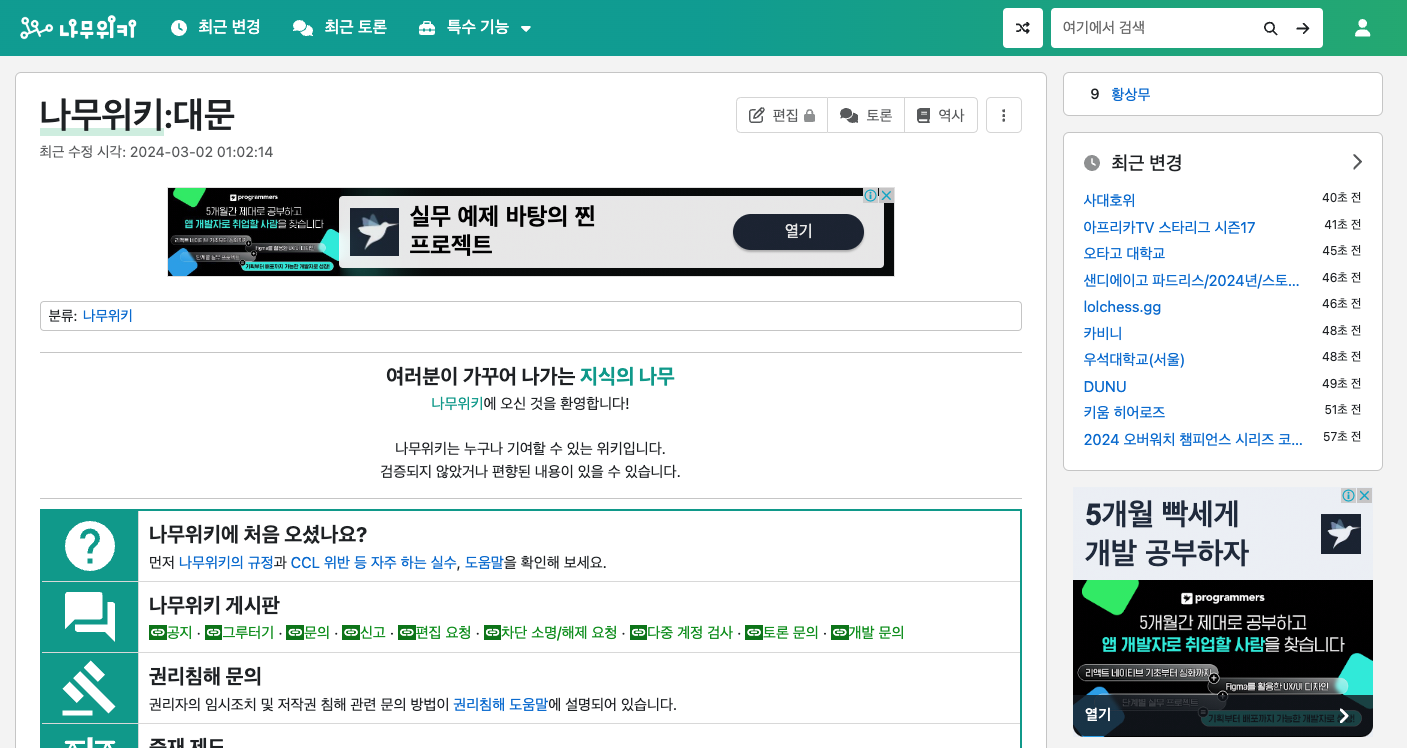Open the user profile icon
This screenshot has height=748, width=1407.
tap(1362, 28)
